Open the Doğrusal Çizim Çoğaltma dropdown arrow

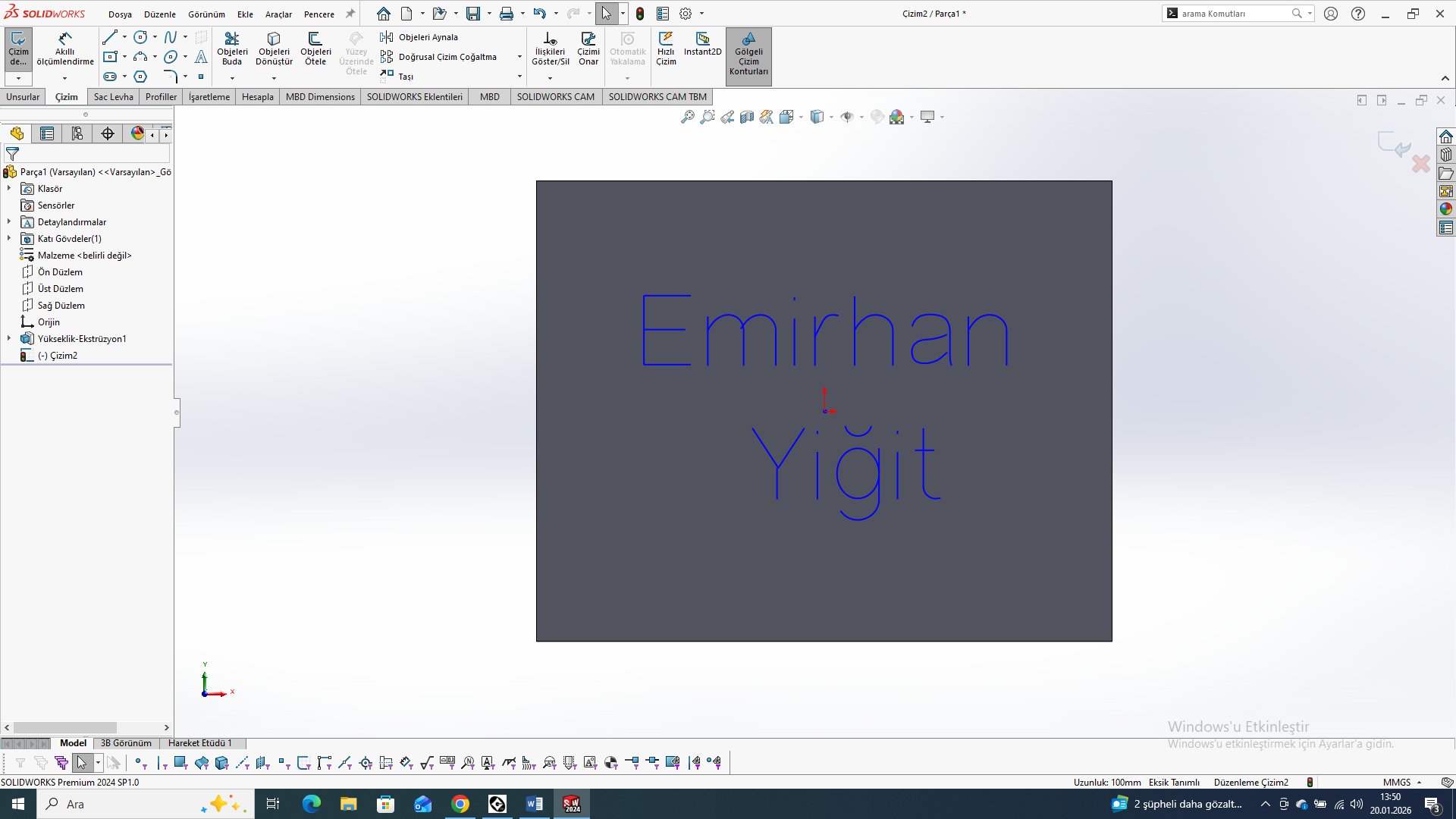point(519,57)
